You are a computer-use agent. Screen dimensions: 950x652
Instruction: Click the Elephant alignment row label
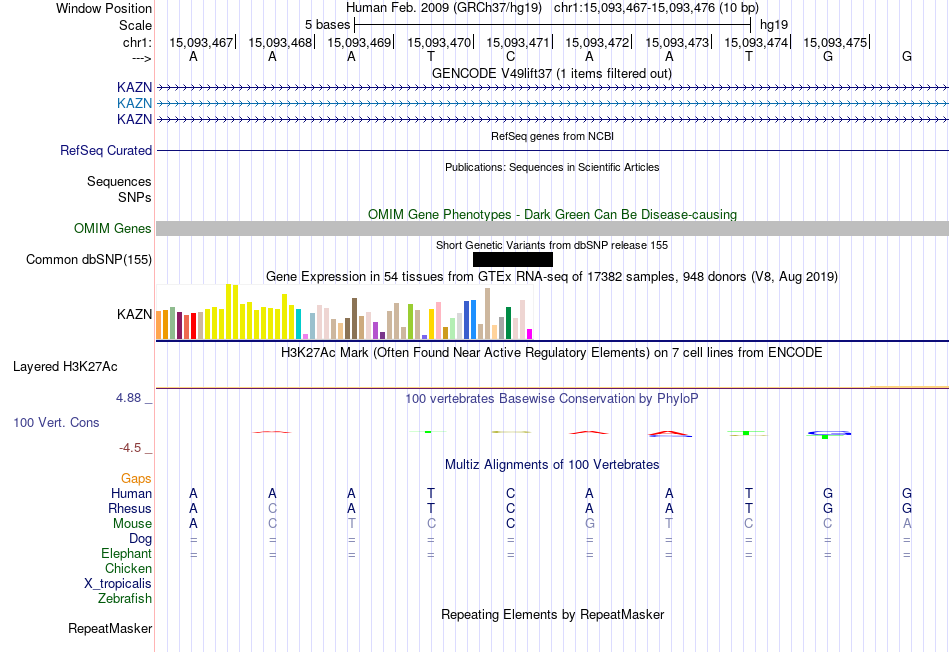126,553
